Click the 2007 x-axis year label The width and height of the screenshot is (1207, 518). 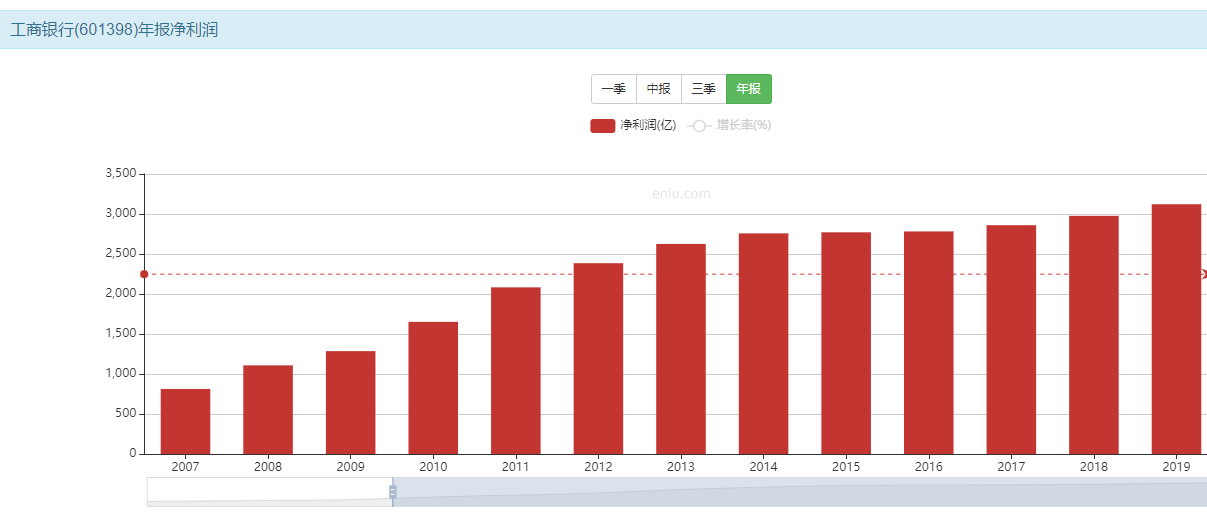click(185, 467)
